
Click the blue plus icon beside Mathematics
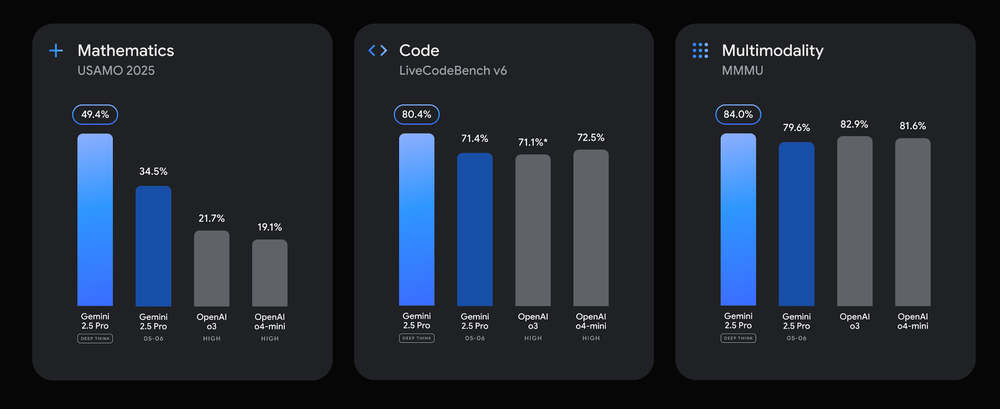(x=56, y=50)
